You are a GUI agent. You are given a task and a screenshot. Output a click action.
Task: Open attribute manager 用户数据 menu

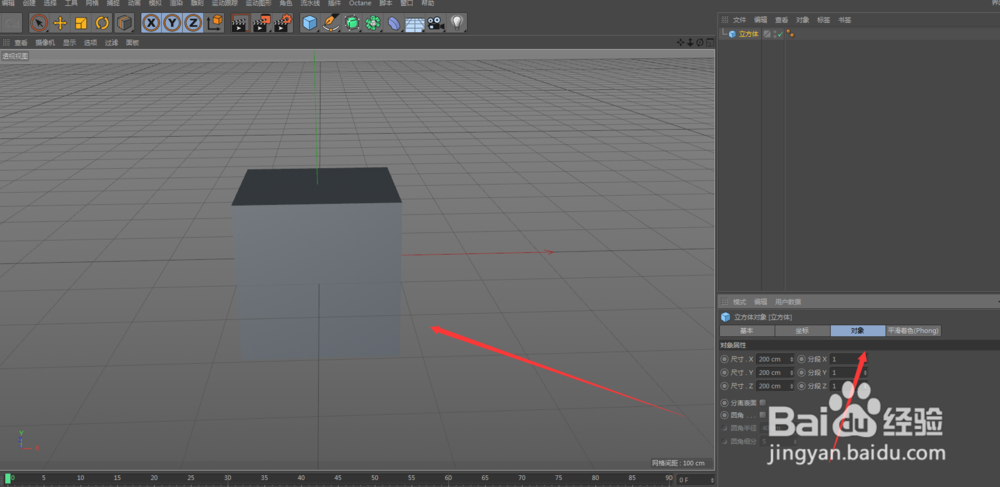tap(788, 302)
